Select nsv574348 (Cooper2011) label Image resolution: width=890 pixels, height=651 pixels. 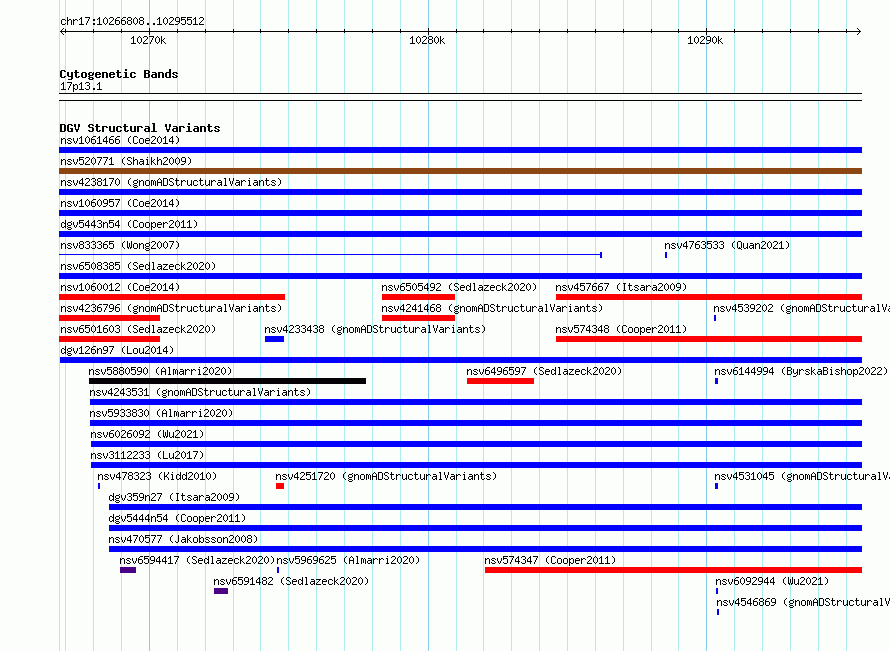(x=621, y=329)
